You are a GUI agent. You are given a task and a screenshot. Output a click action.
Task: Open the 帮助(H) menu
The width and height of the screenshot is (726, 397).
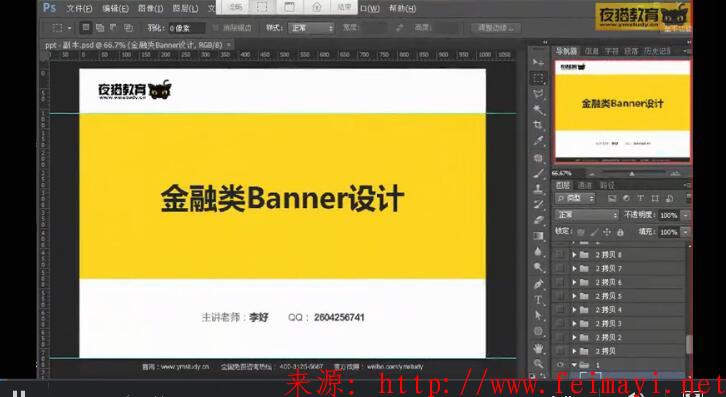(402, 8)
